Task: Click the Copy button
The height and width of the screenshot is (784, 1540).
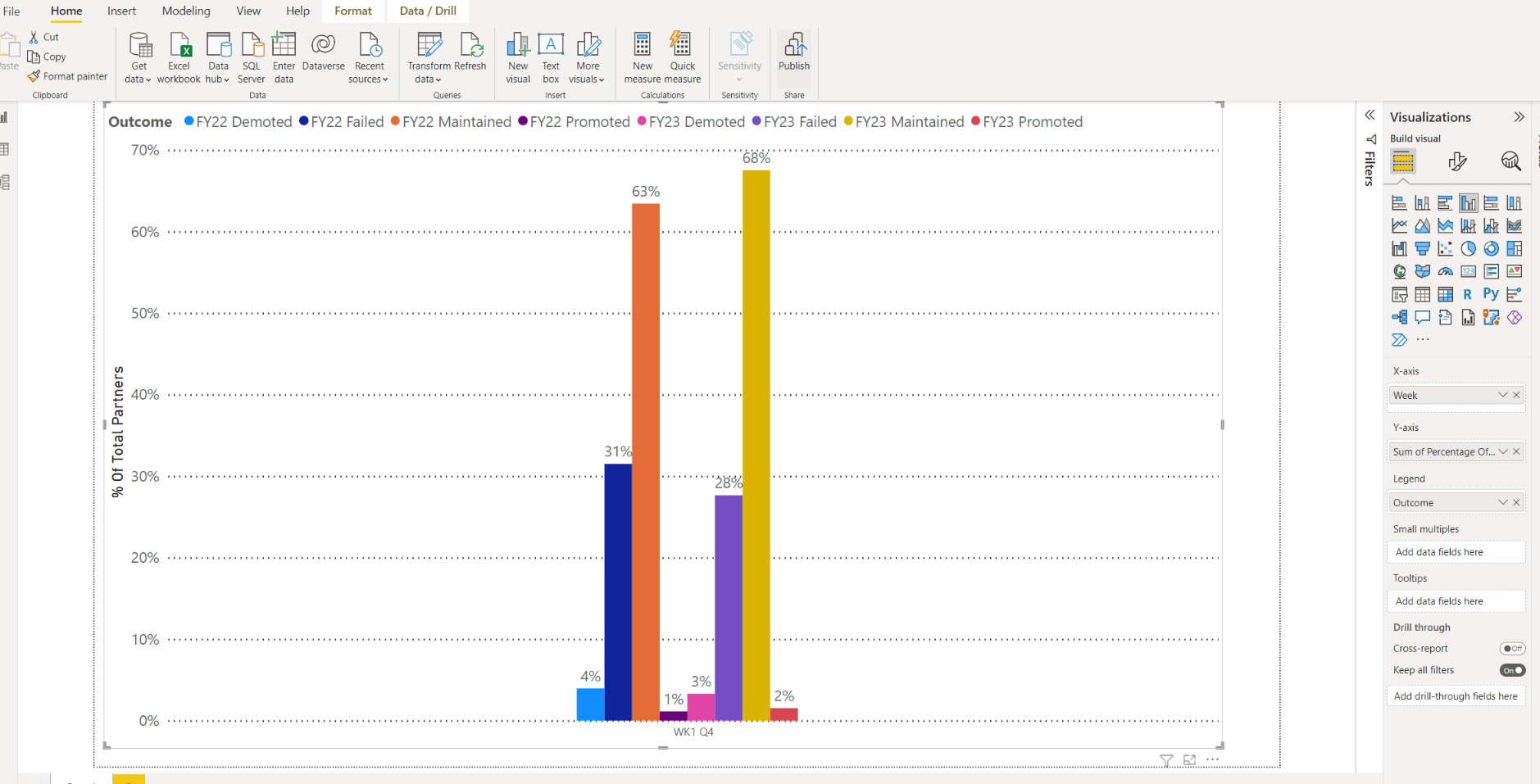Action: 47,57
